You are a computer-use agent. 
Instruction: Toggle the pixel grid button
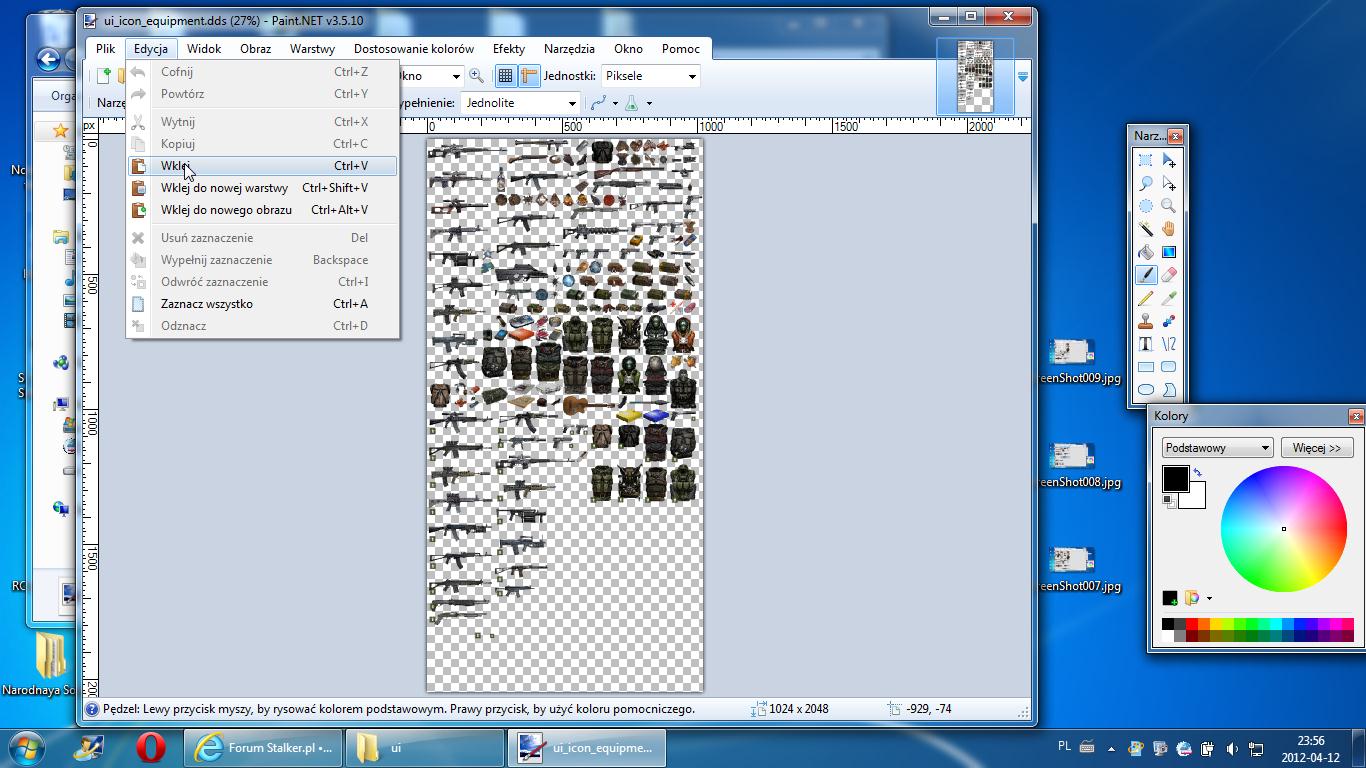(x=506, y=76)
